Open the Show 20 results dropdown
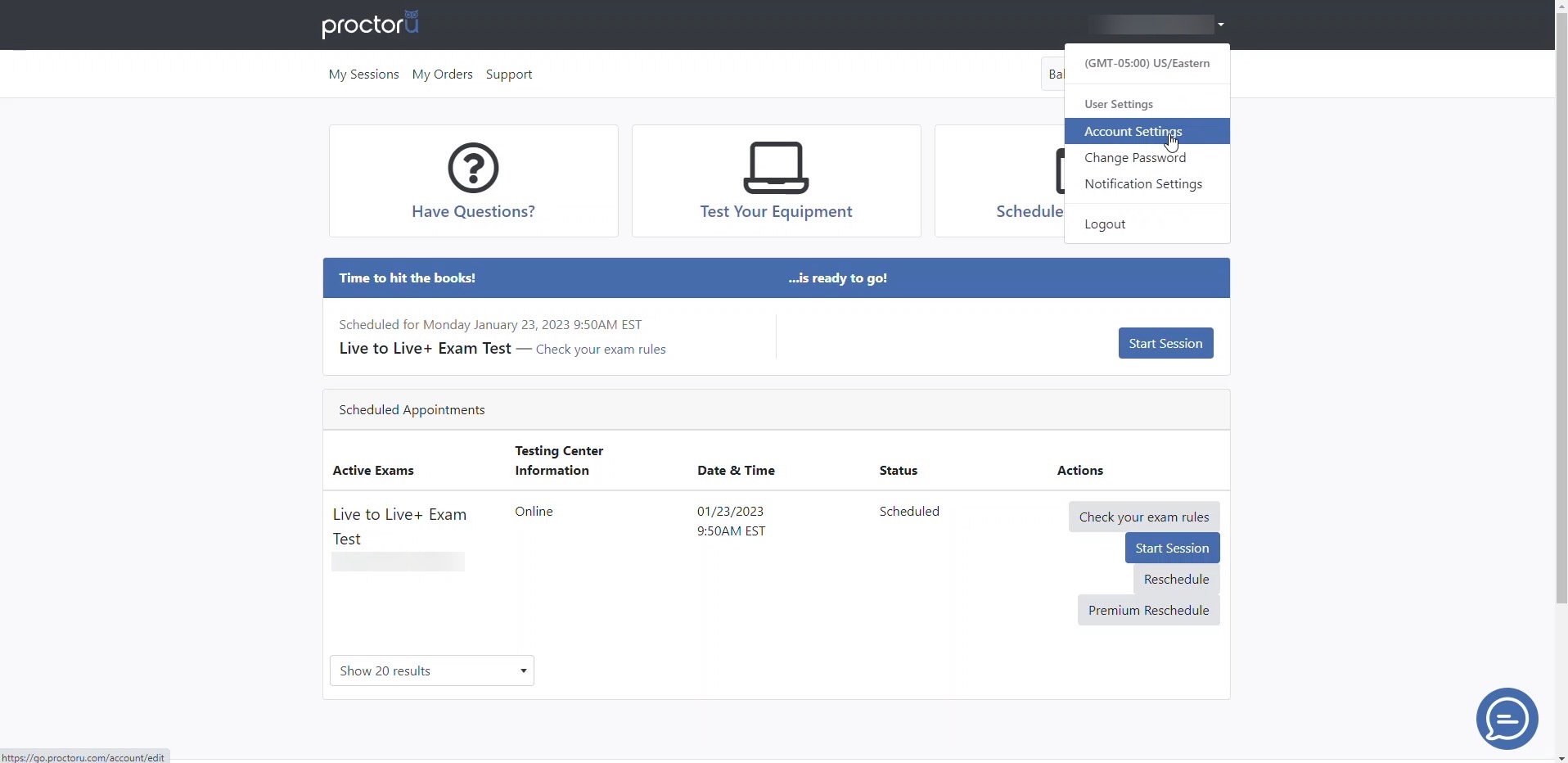Viewport: 1568px width, 763px height. (431, 670)
